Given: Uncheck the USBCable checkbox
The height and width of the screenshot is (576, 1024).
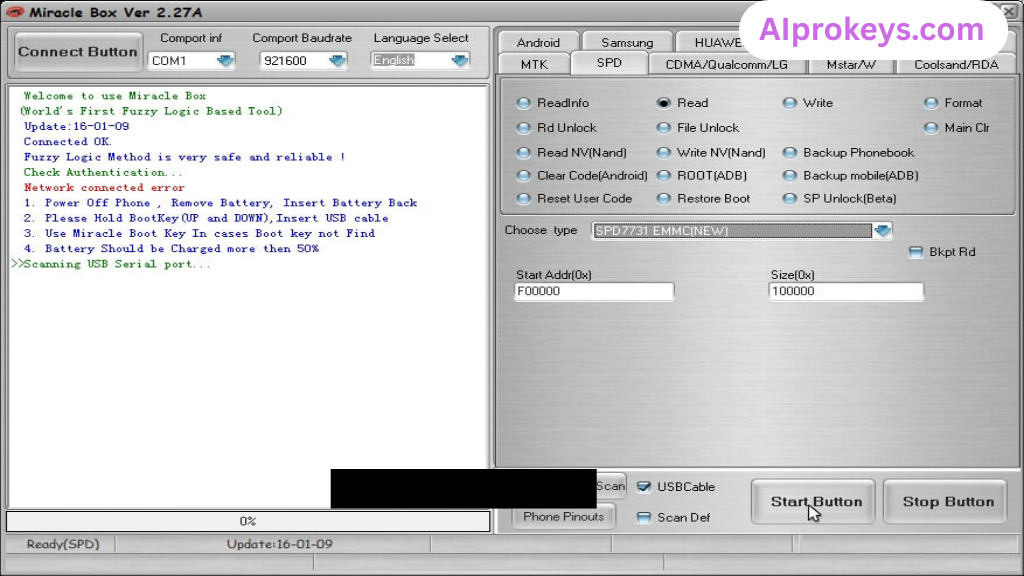Looking at the screenshot, I should click(643, 487).
